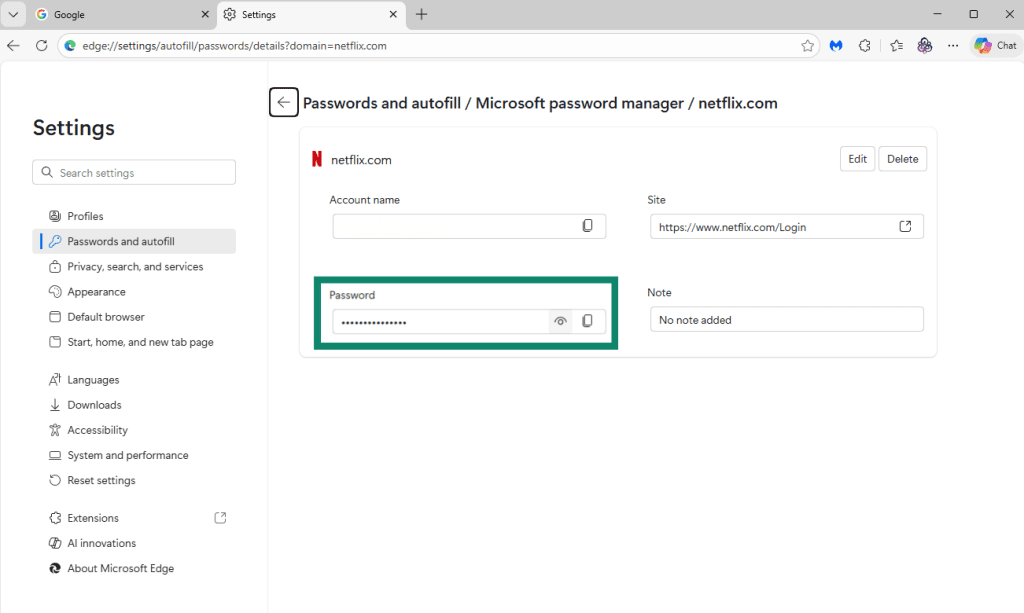Open Profiles settings
Screen dimensions: 1024x613
point(134,216)
